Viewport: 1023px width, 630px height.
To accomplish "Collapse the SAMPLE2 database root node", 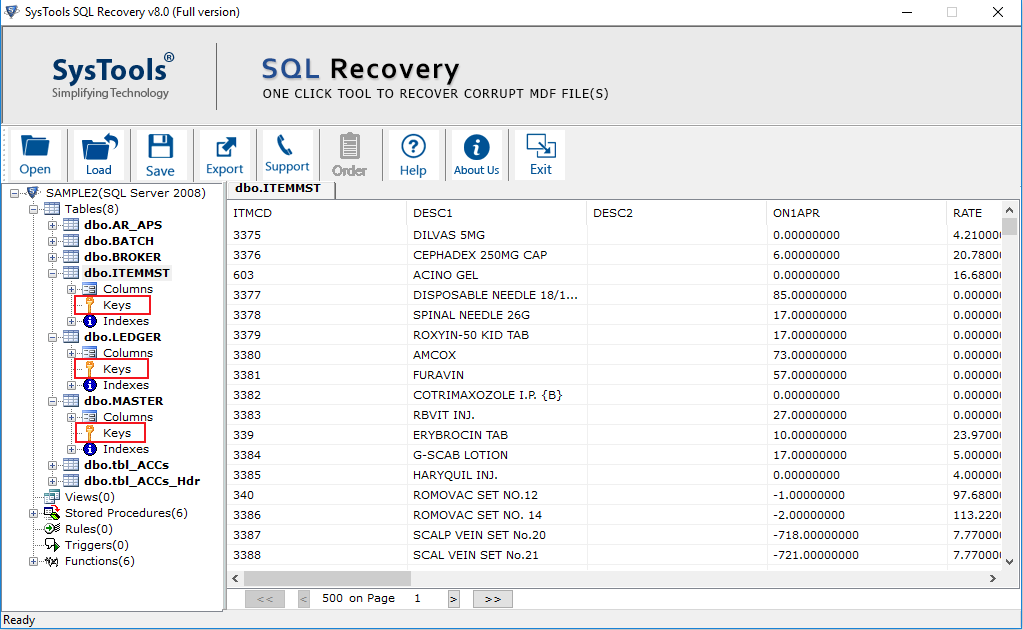I will [14, 193].
